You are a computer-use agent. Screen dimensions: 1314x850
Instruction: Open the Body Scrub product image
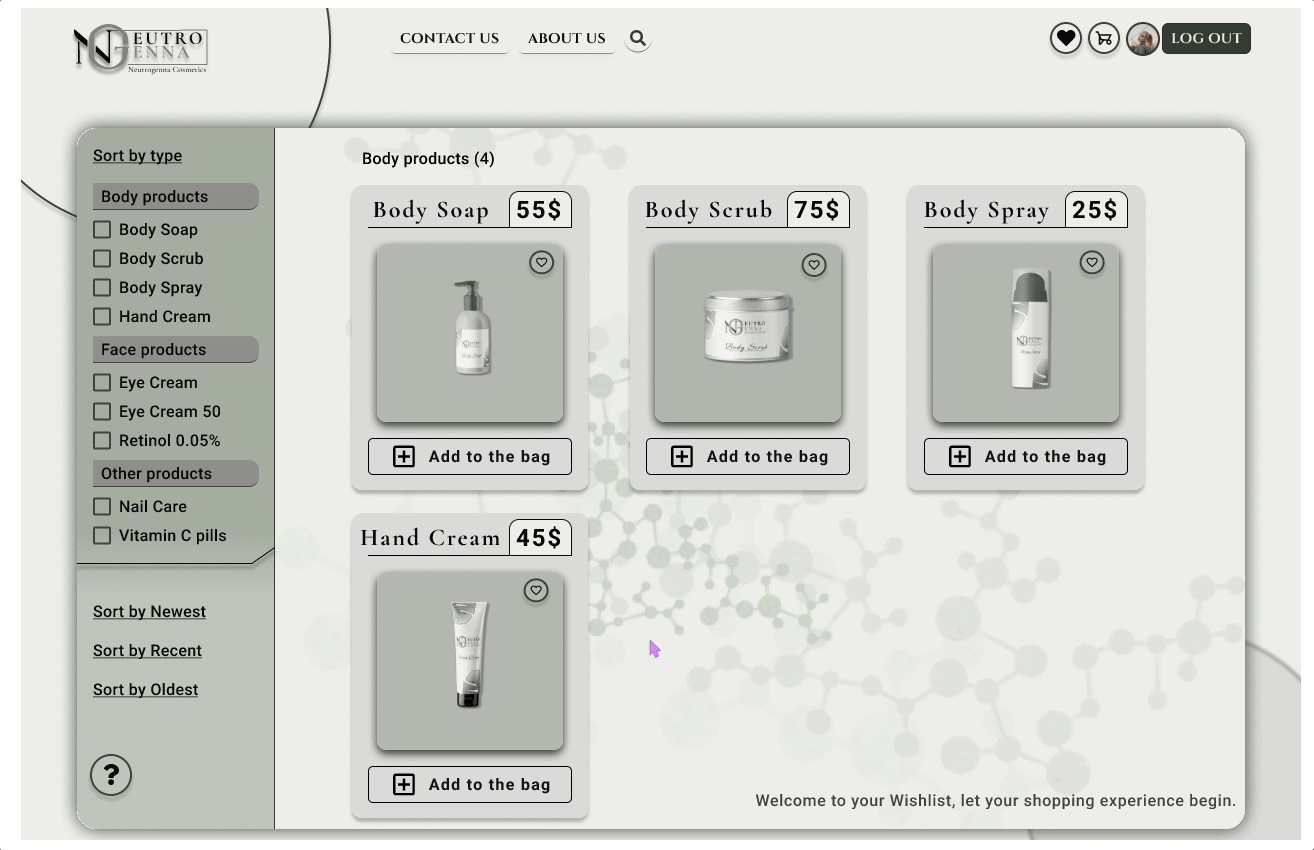[x=748, y=333]
